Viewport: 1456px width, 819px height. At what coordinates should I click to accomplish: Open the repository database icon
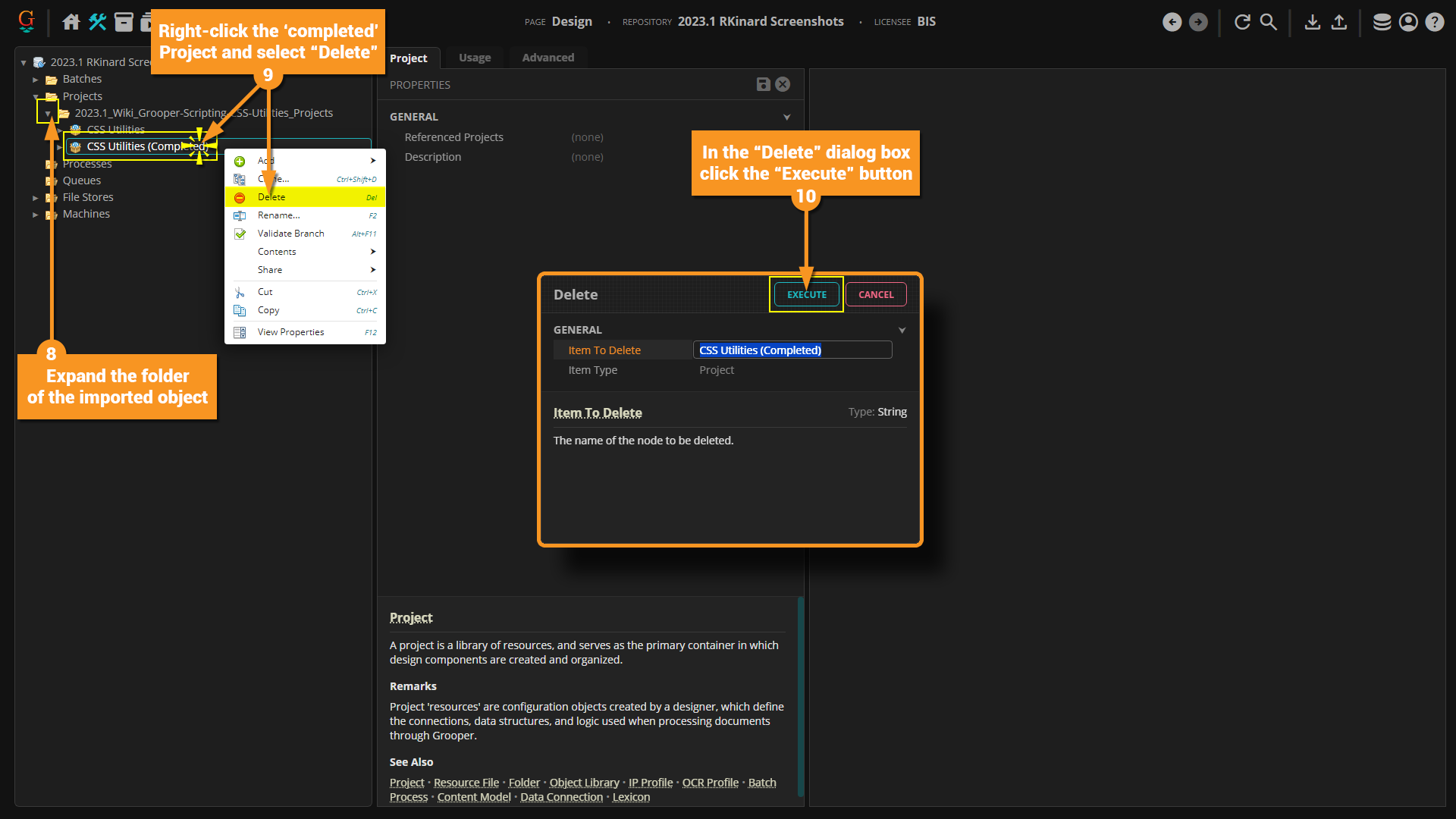(1382, 22)
